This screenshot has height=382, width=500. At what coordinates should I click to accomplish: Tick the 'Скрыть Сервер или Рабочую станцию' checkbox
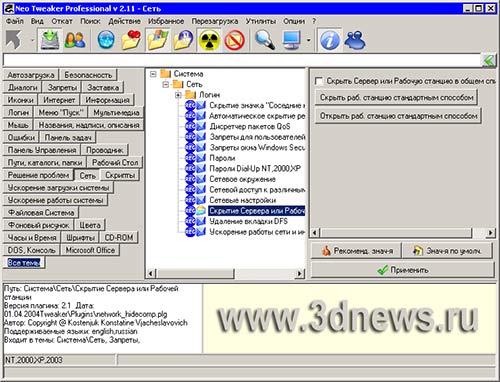[319, 81]
